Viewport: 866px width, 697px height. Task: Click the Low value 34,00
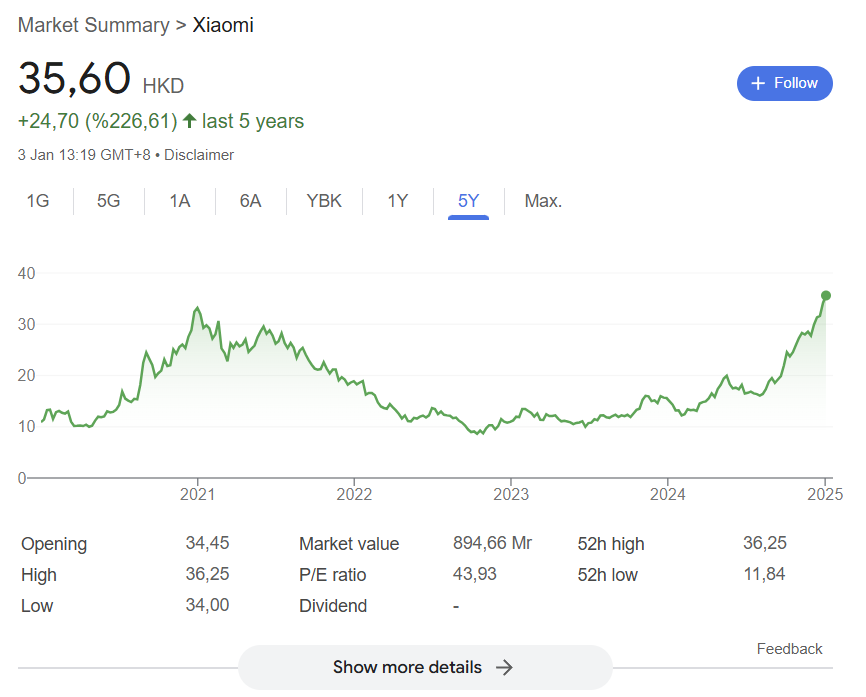[x=207, y=605]
